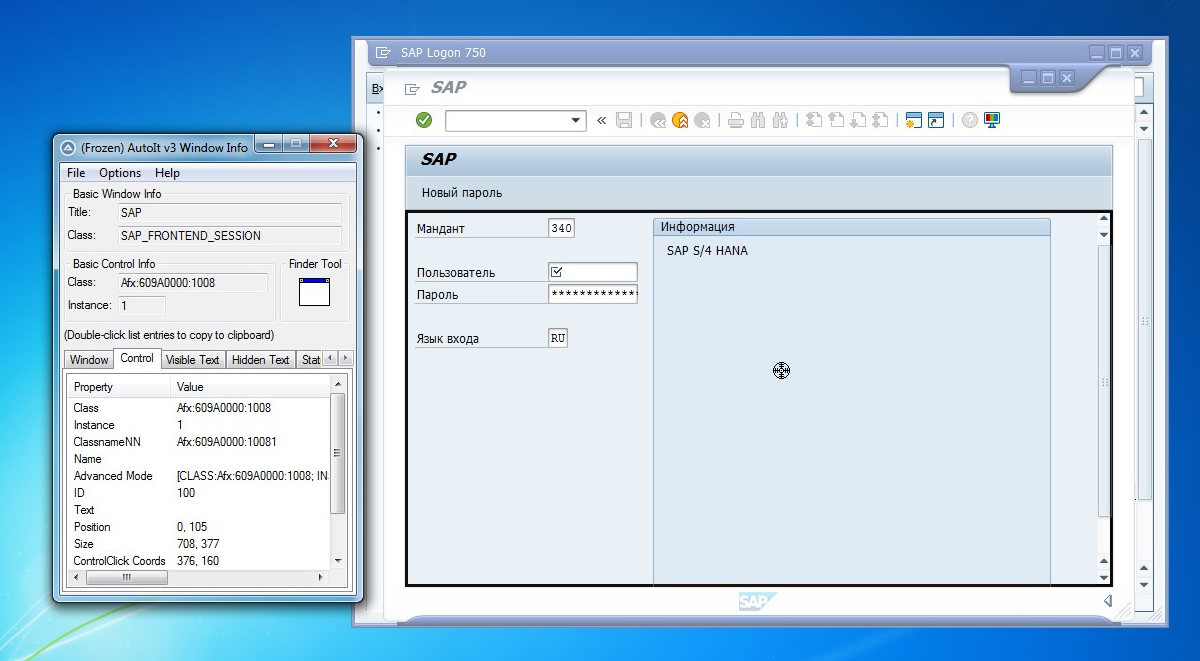Click the Save diskette icon

(624, 120)
